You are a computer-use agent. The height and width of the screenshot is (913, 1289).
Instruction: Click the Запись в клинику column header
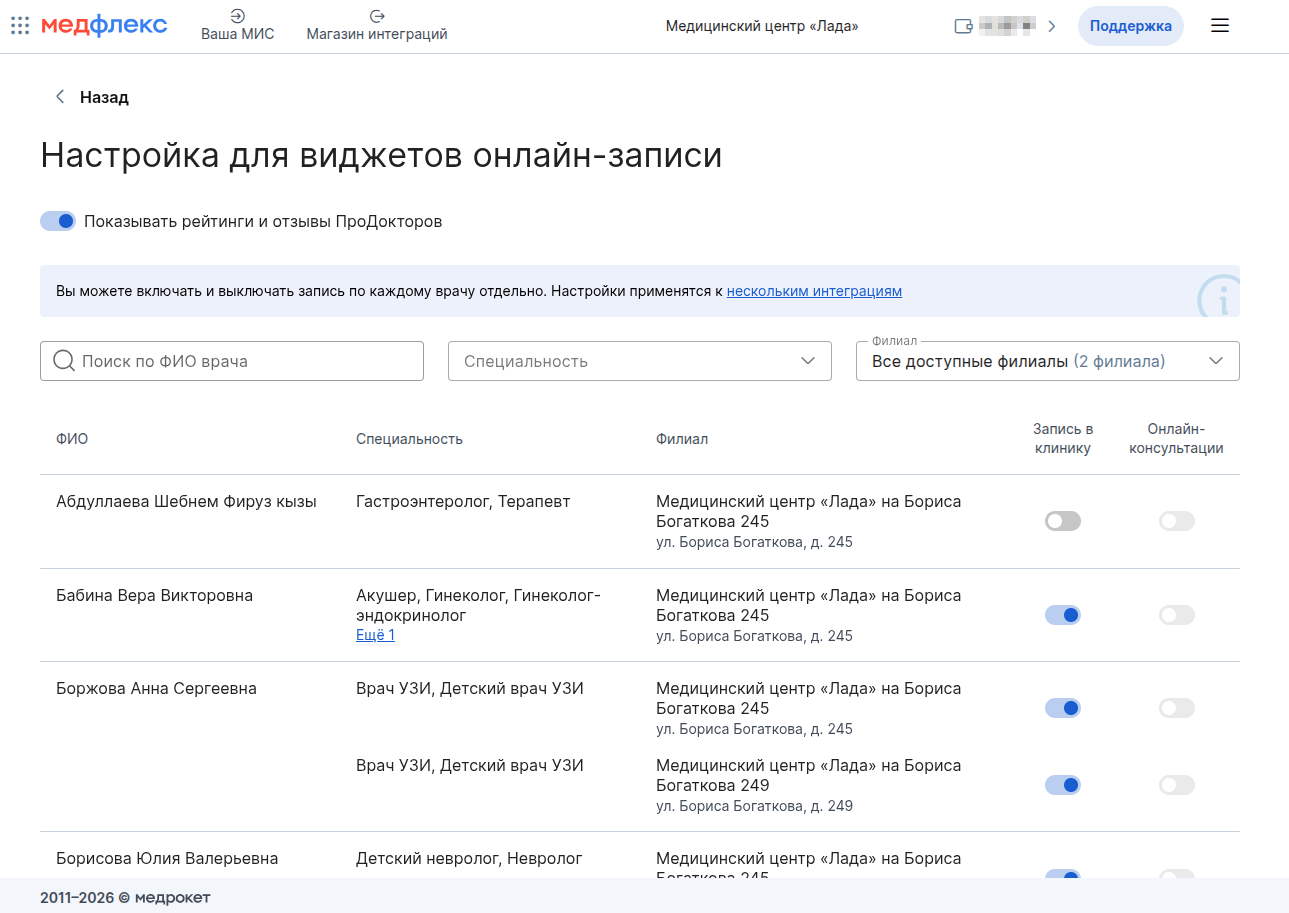pos(1063,439)
